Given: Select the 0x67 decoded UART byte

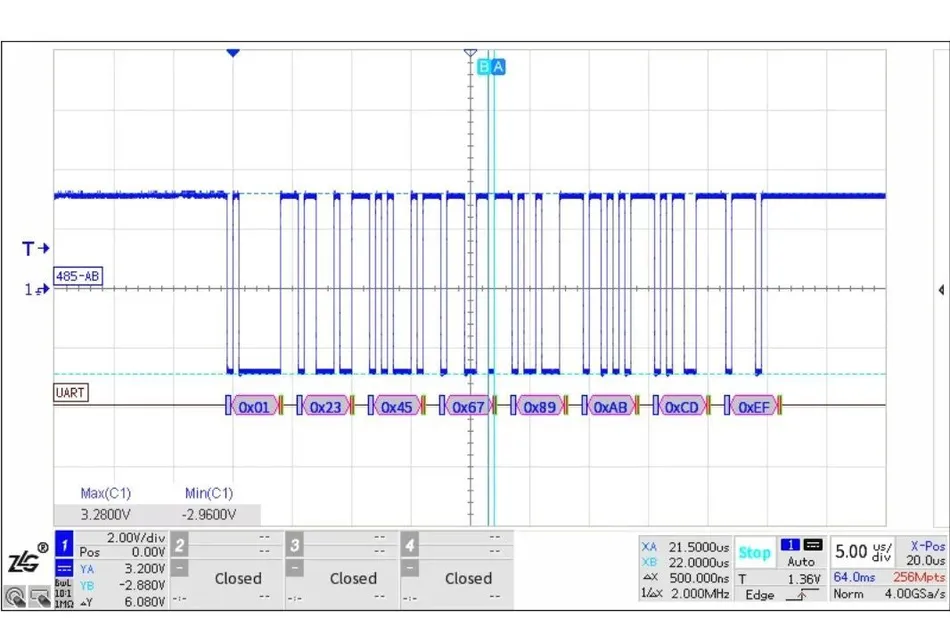Looking at the screenshot, I should pos(468,407).
